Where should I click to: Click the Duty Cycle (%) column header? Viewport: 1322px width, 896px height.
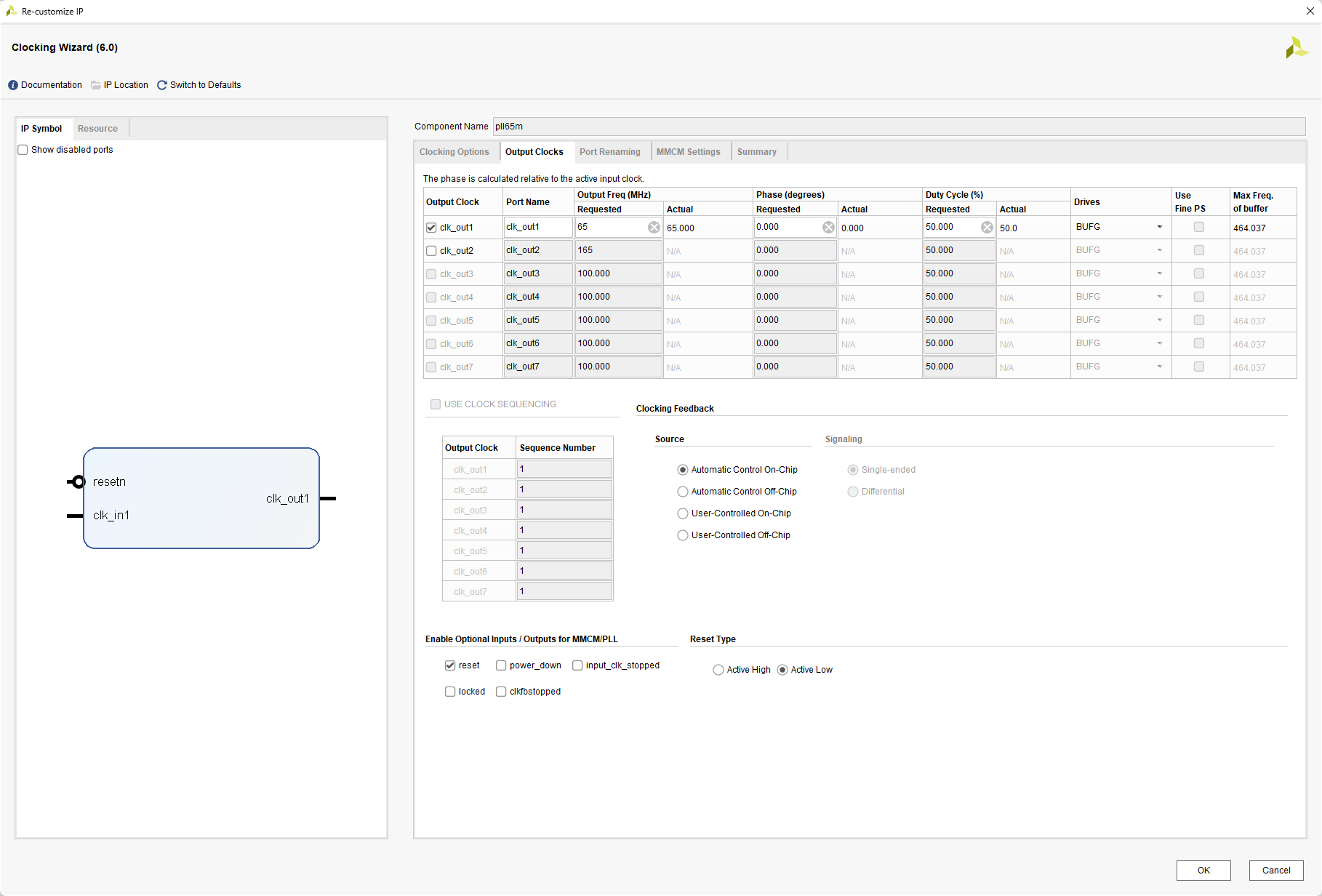(x=954, y=195)
